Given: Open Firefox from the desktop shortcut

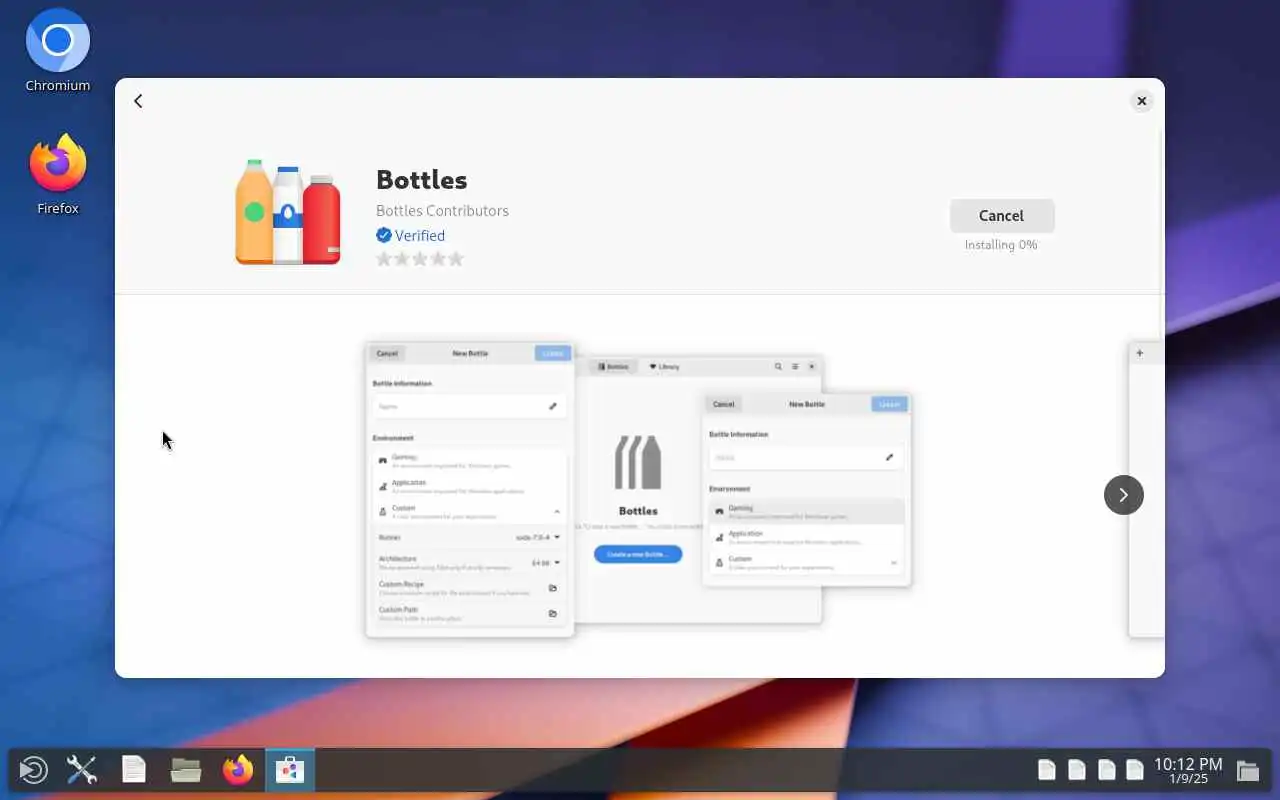Looking at the screenshot, I should pos(58,174).
